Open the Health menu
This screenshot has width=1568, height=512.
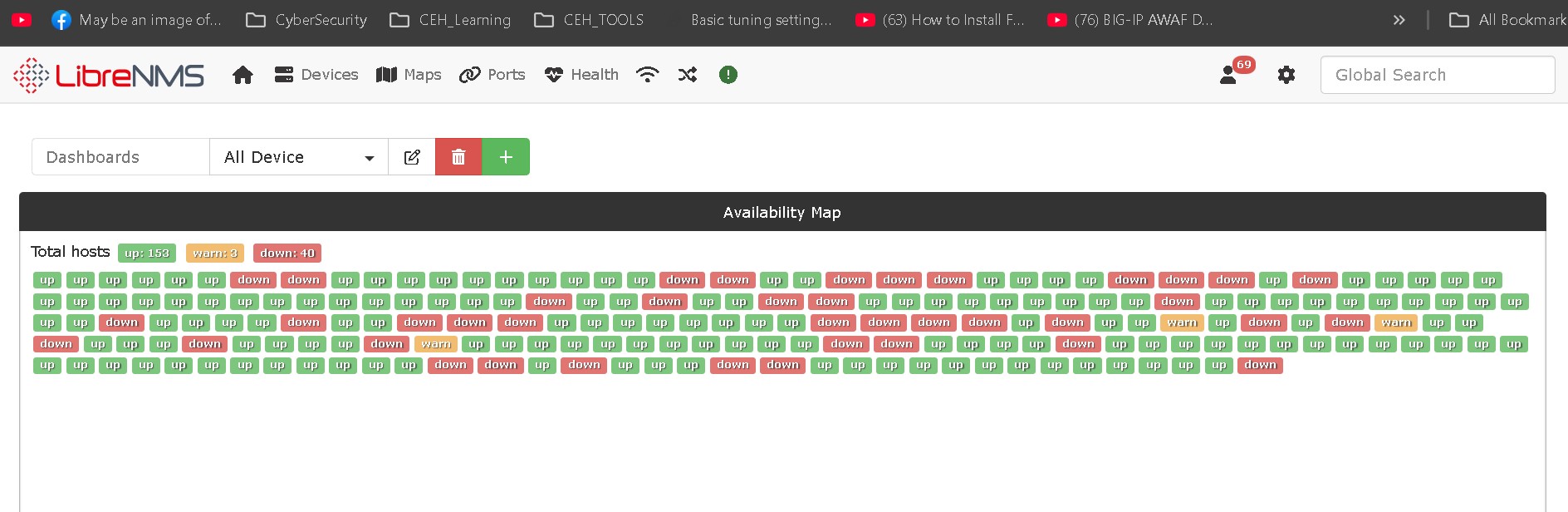tap(581, 75)
